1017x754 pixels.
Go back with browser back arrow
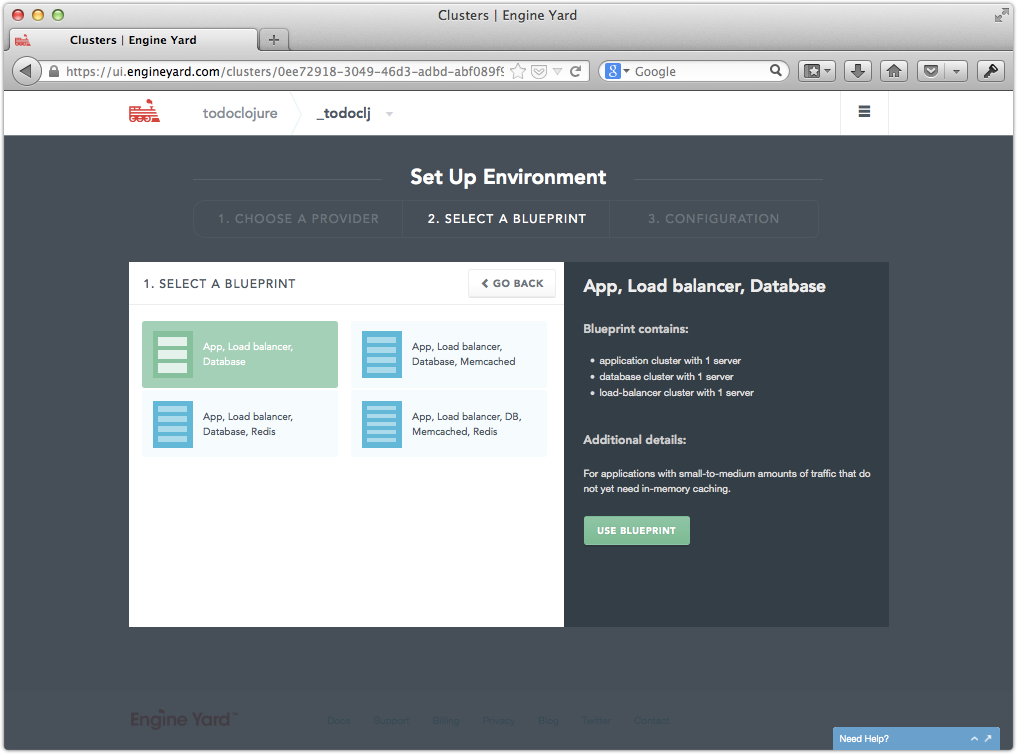(x=26, y=71)
